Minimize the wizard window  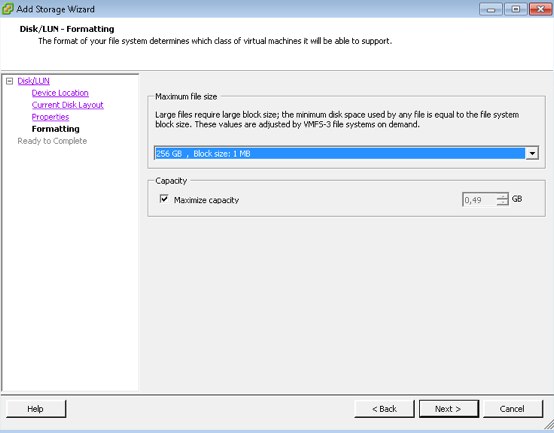point(491,9)
